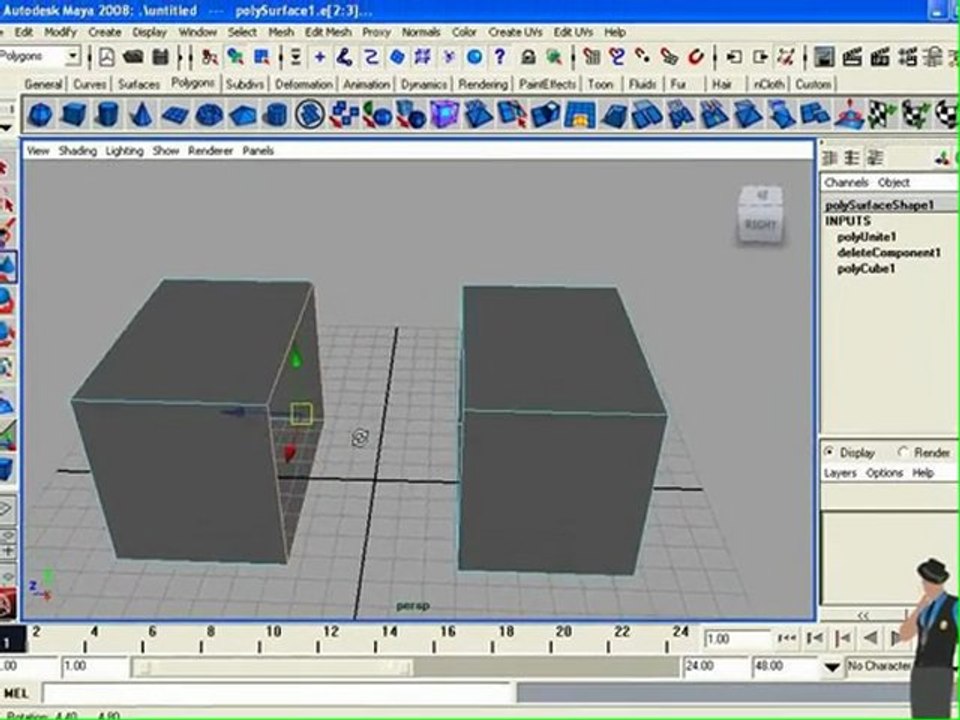Open the Normals menu
Screen dimensions: 960x720
click(421, 32)
